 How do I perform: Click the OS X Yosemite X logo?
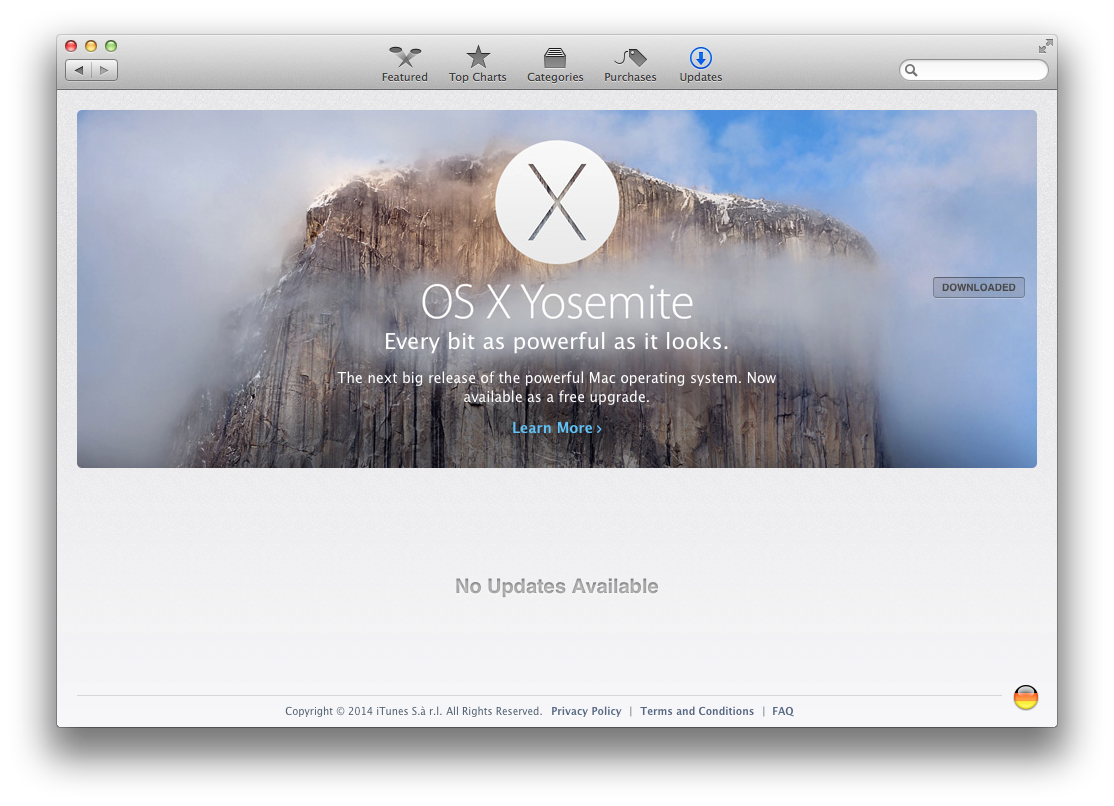pyautogui.click(x=557, y=202)
